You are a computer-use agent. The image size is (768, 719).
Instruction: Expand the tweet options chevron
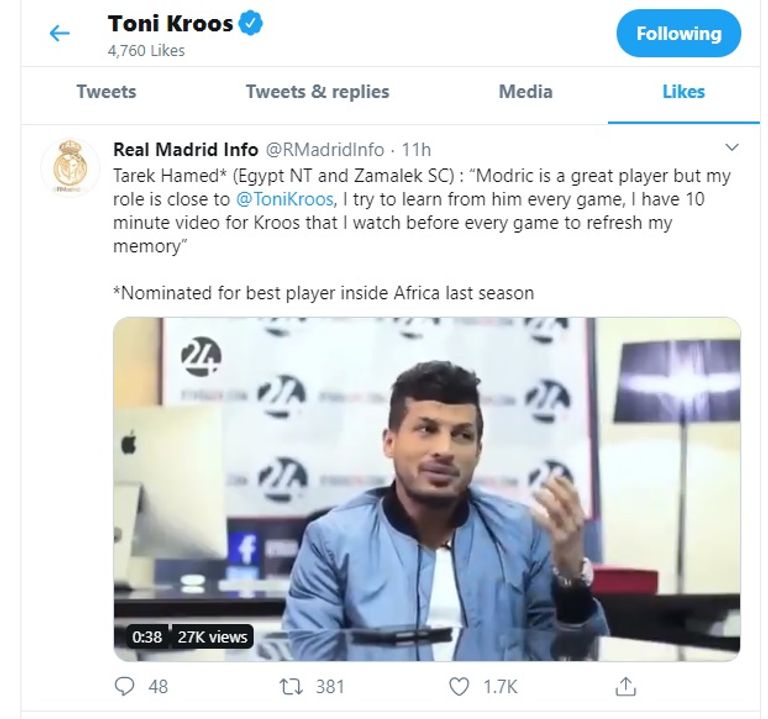pyautogui.click(x=731, y=148)
